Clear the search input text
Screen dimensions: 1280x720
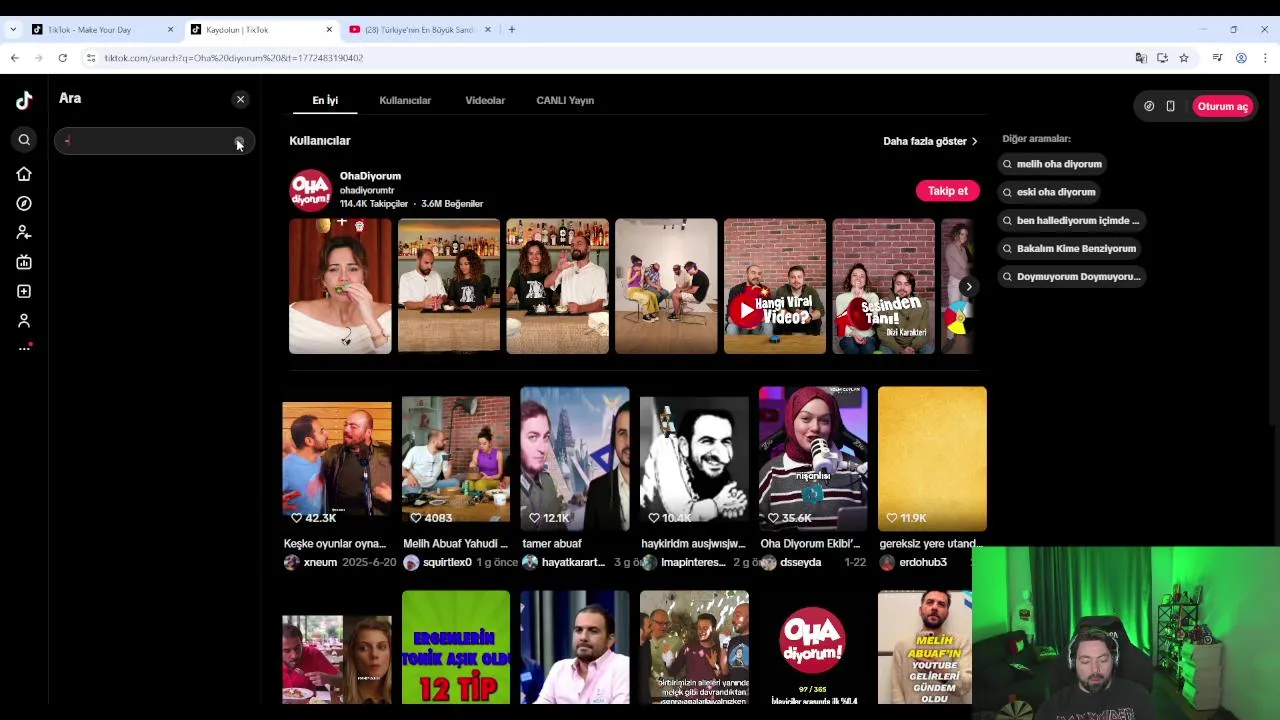pos(238,141)
